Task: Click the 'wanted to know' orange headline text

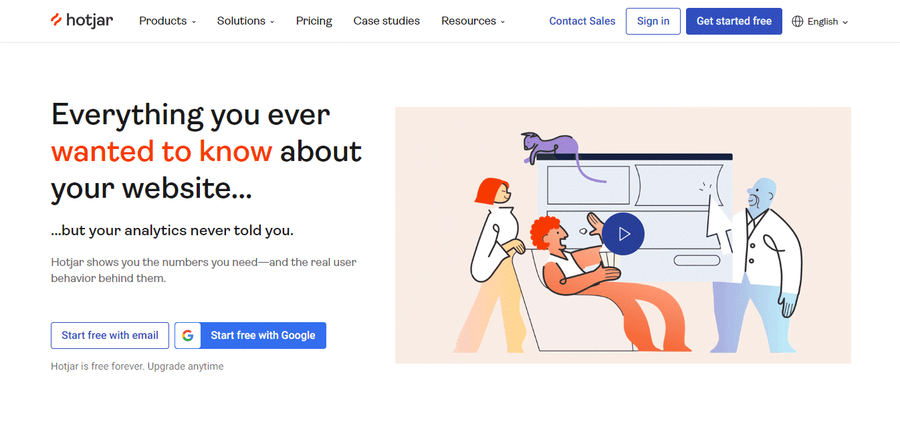Action: 161,151
